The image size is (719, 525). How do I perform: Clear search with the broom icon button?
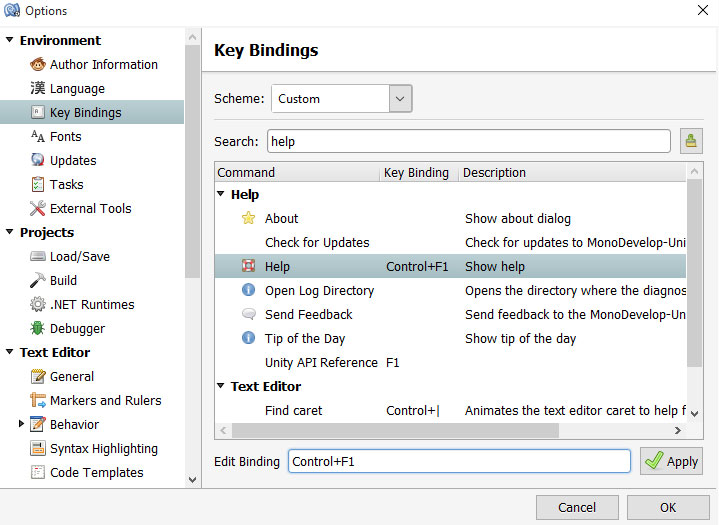tap(691, 141)
